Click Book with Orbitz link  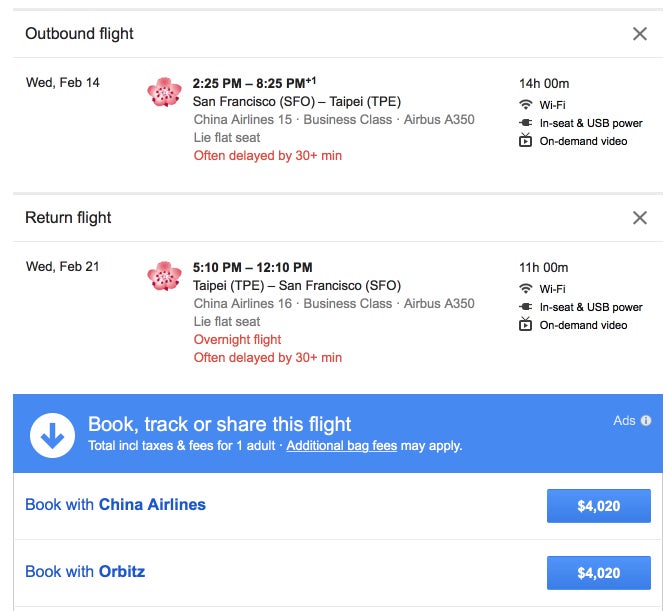click(x=85, y=572)
